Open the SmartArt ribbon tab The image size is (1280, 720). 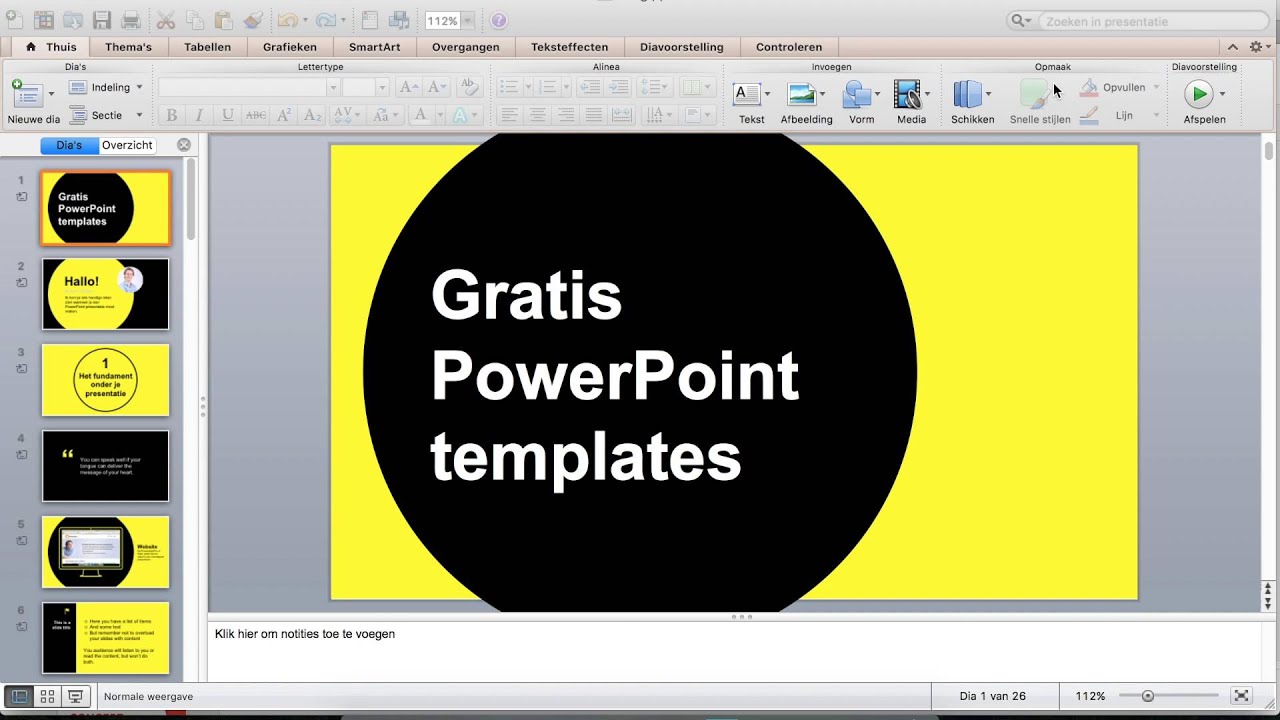(x=374, y=47)
